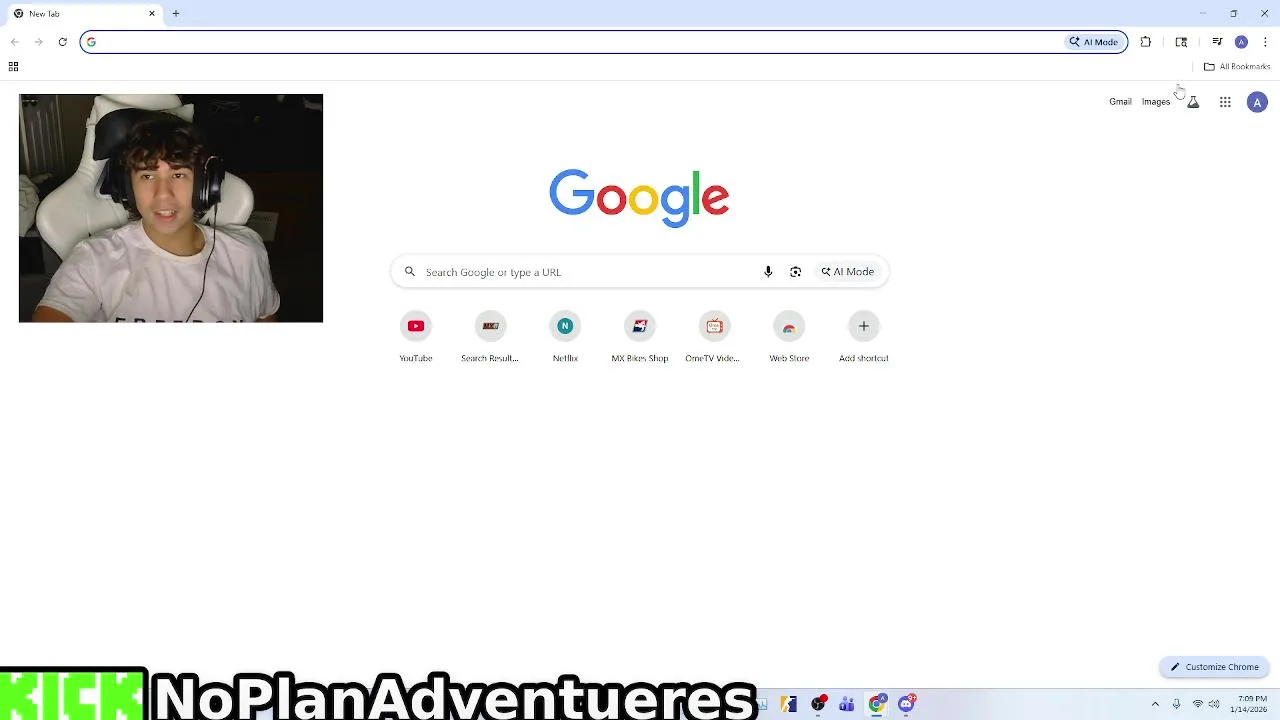Open the All Bookmarks folder

1237,67
